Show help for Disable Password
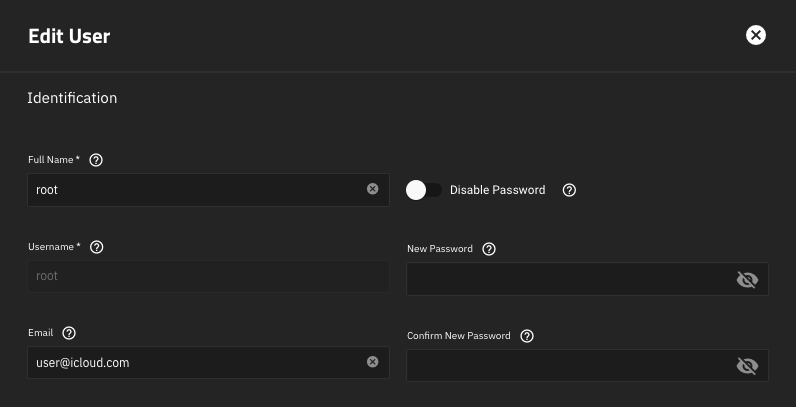The width and height of the screenshot is (796, 407). click(x=569, y=190)
